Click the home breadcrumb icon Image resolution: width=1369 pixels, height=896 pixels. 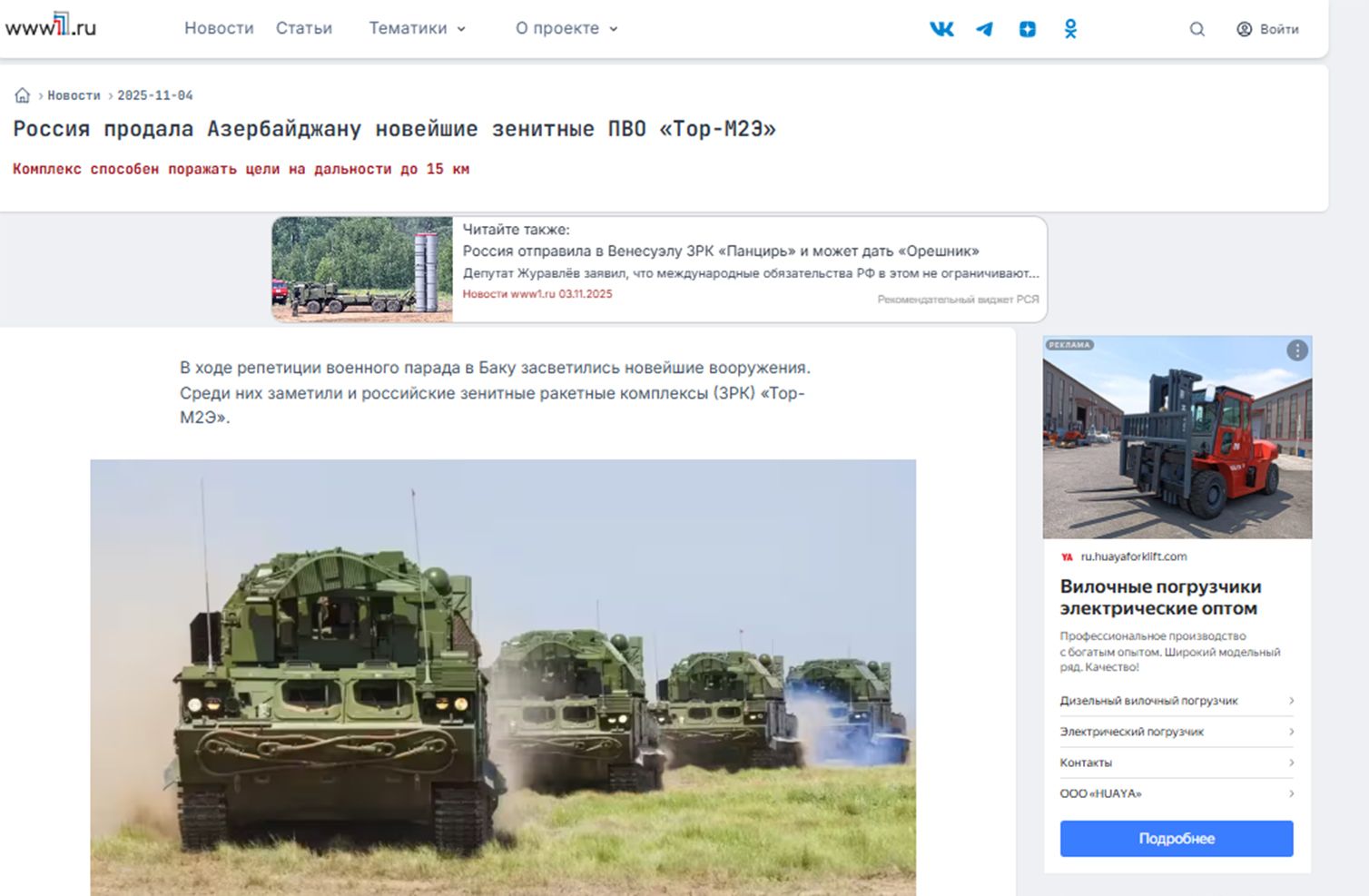point(23,95)
